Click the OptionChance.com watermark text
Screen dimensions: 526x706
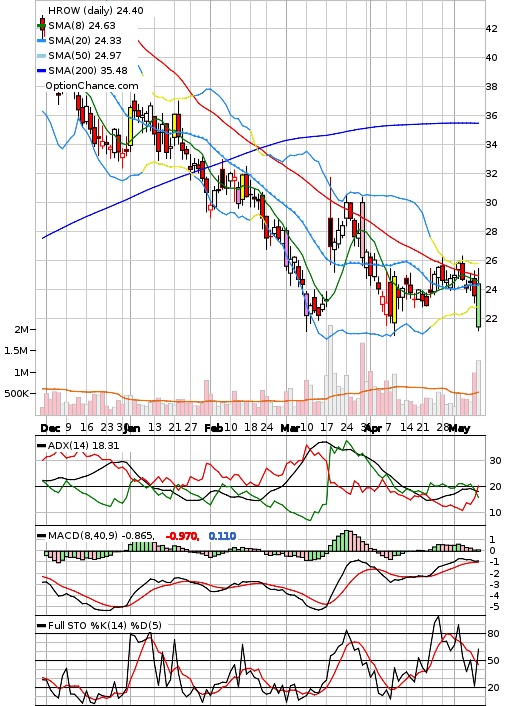[x=92, y=86]
